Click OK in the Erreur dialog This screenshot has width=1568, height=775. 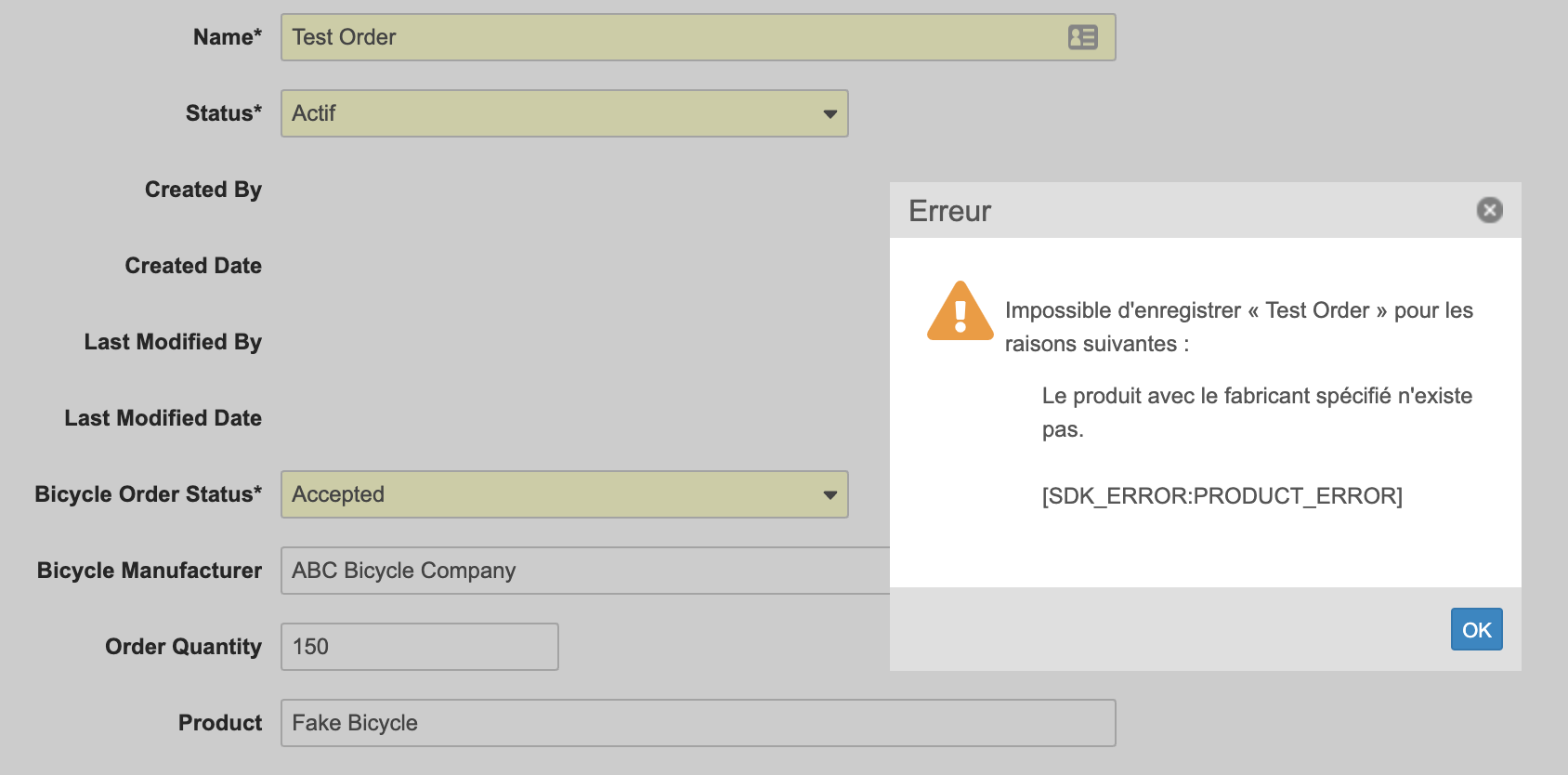point(1476,629)
